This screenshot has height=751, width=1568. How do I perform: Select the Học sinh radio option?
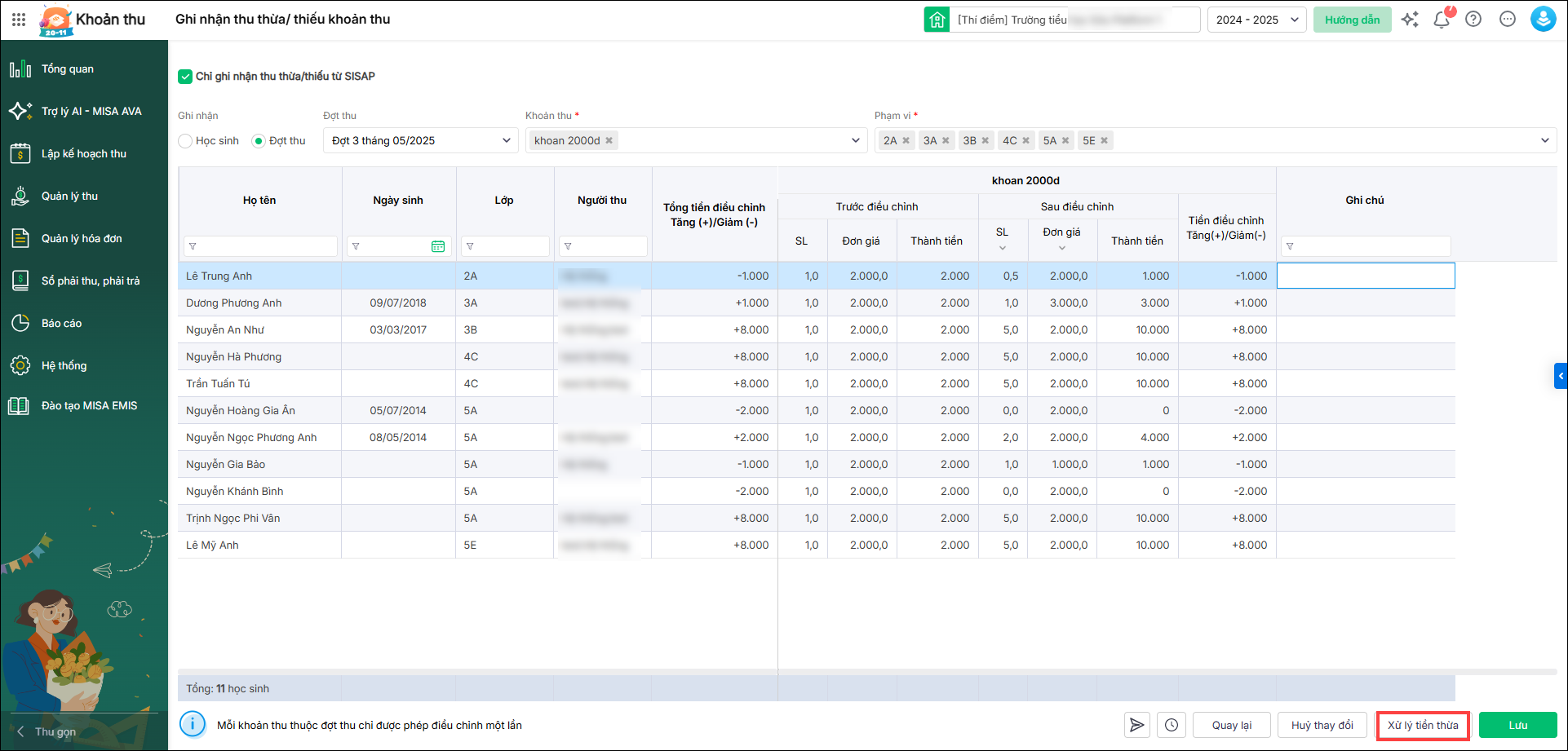pyautogui.click(x=186, y=141)
